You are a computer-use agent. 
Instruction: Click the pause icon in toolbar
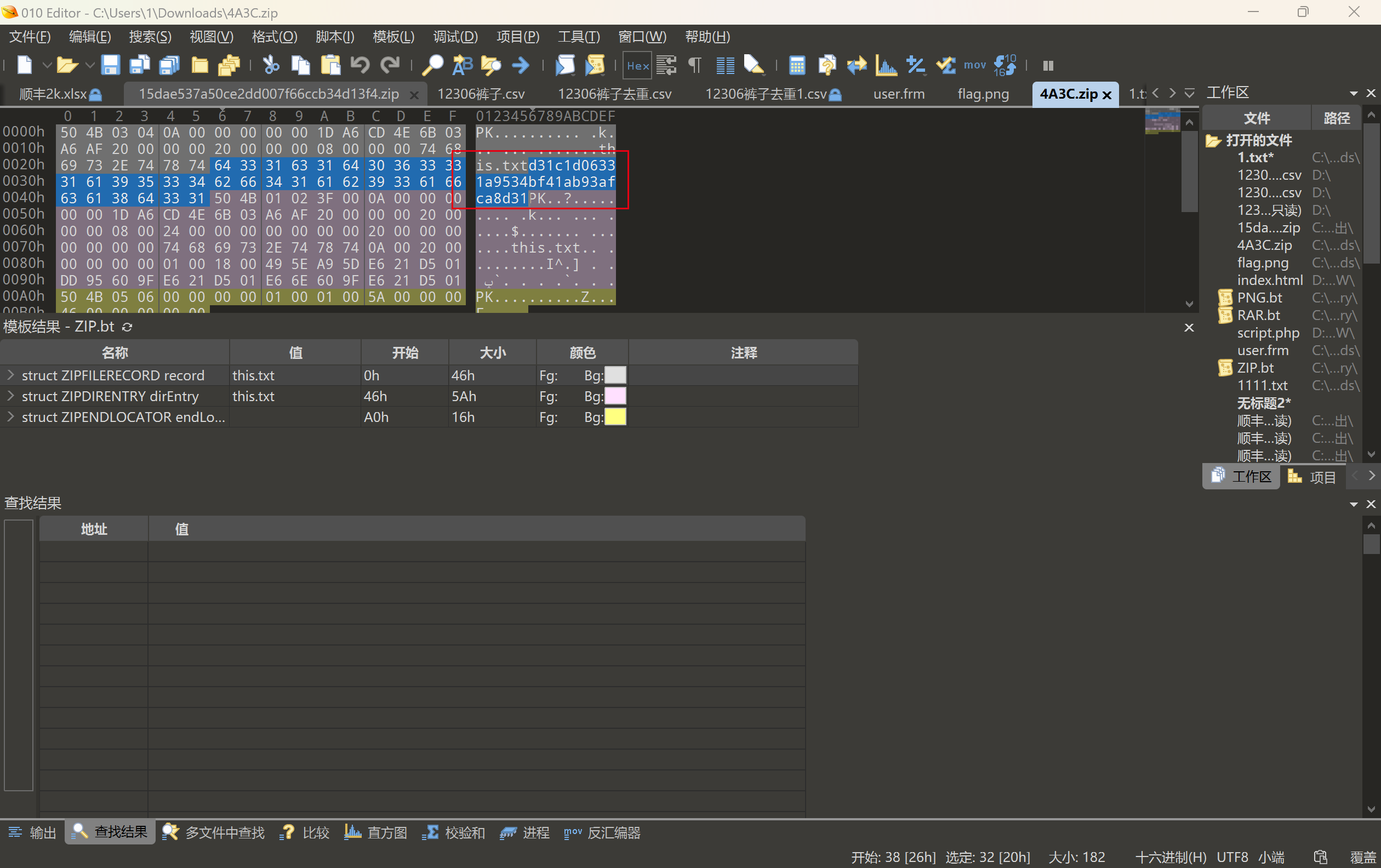[1048, 65]
